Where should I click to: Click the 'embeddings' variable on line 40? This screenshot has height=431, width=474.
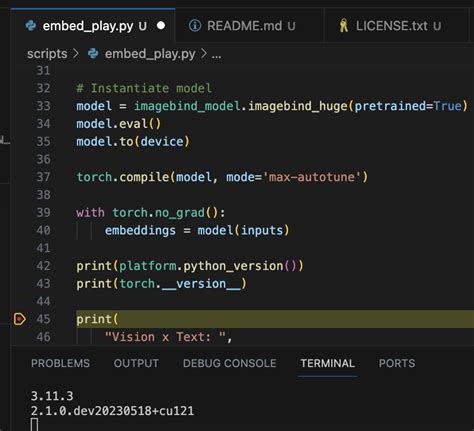pyautogui.click(x=140, y=230)
